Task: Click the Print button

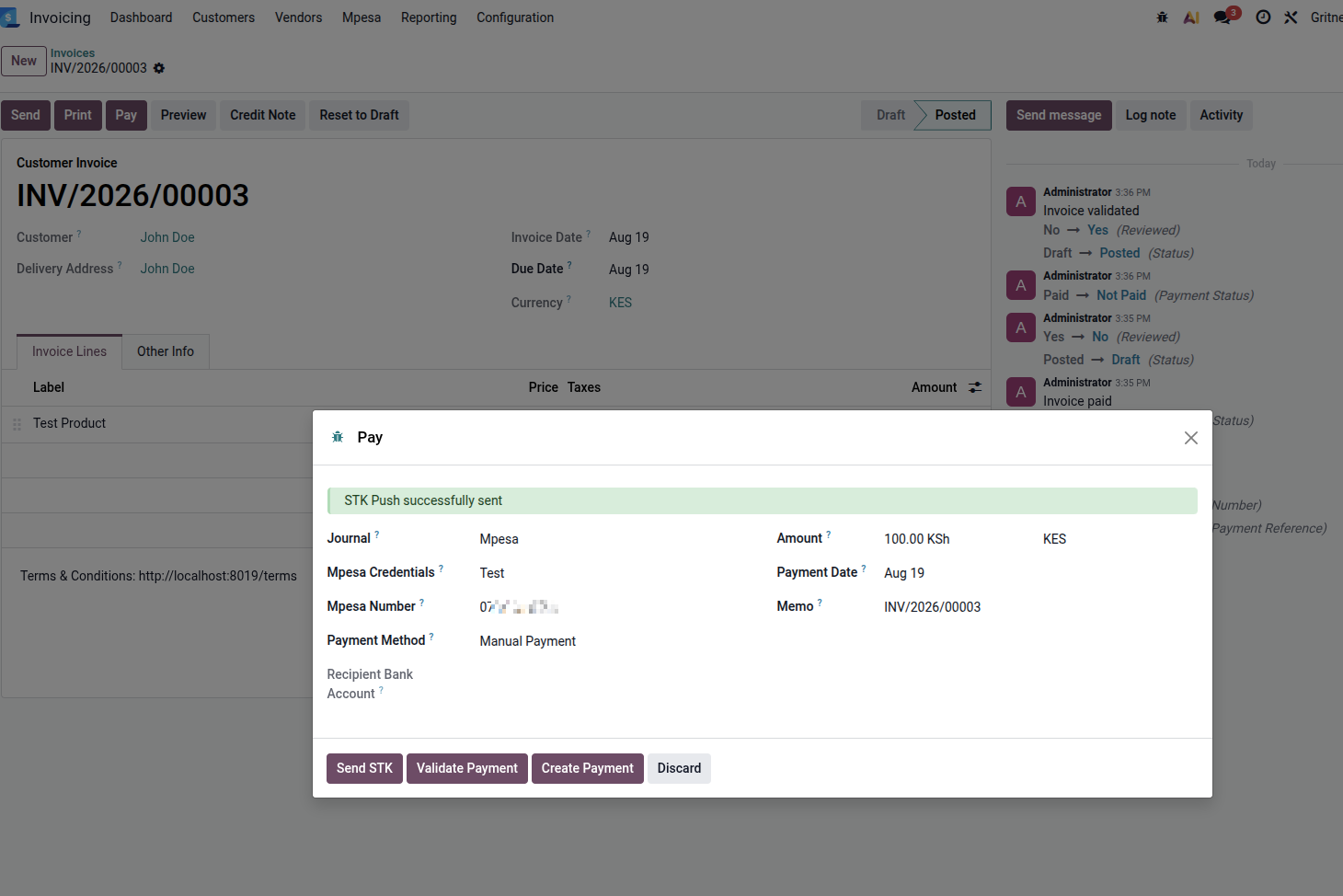Action: click(78, 115)
